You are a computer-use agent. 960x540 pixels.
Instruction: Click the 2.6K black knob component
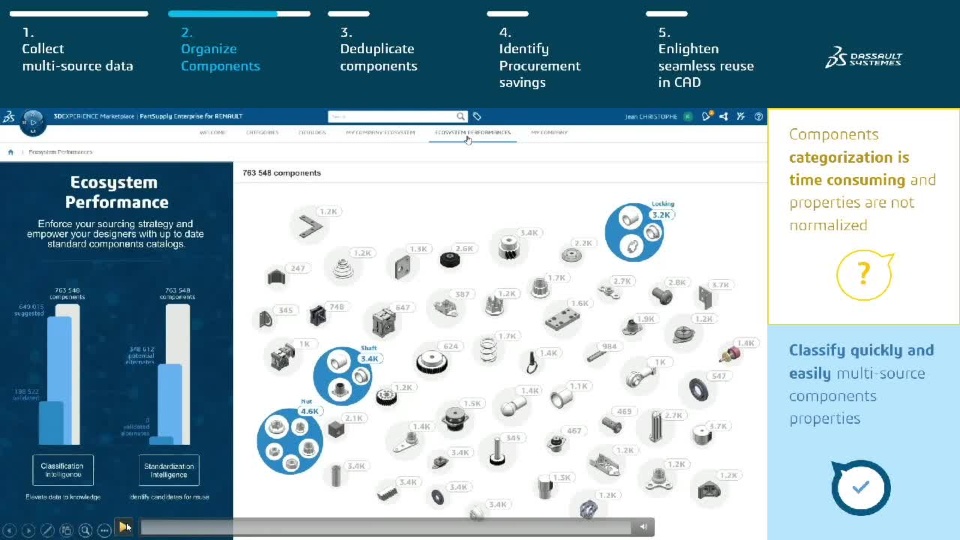coord(450,260)
